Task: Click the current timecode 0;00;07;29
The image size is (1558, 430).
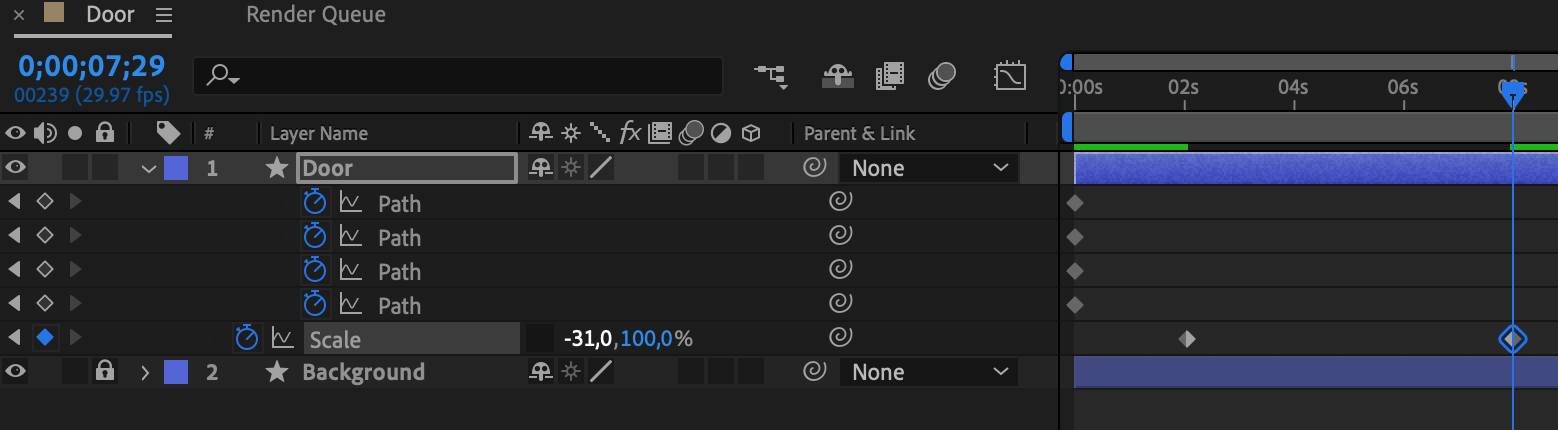Action: 91,66
